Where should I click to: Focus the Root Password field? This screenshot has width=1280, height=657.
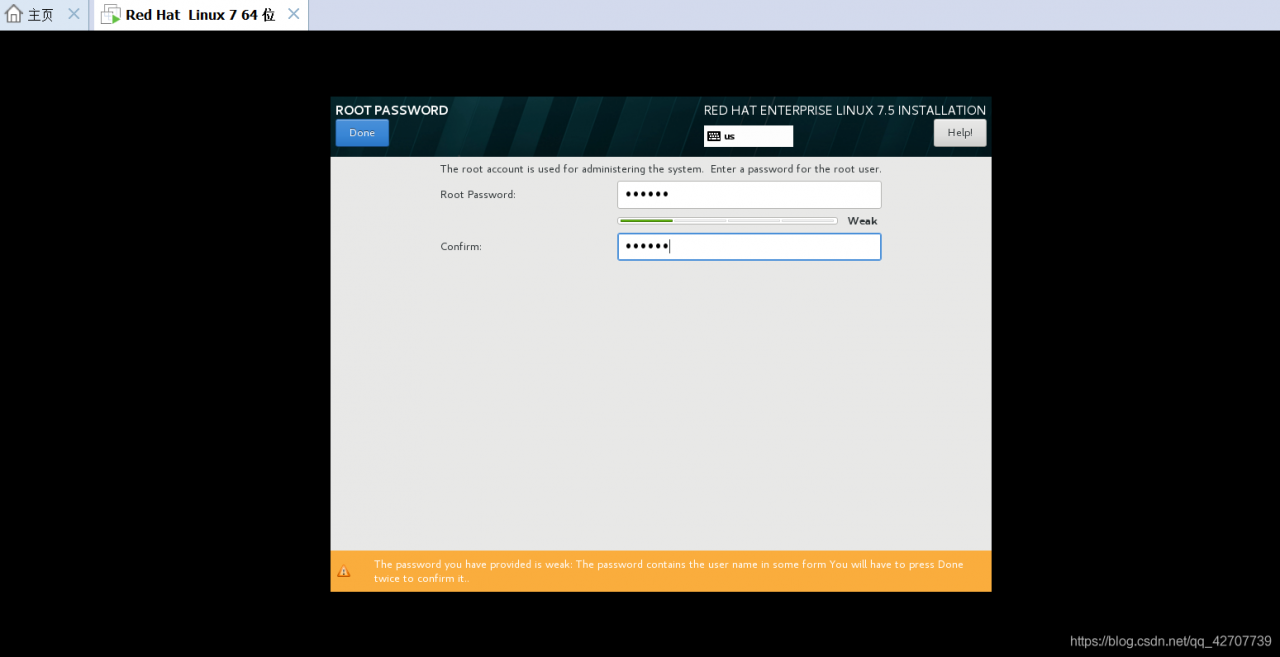click(x=749, y=194)
